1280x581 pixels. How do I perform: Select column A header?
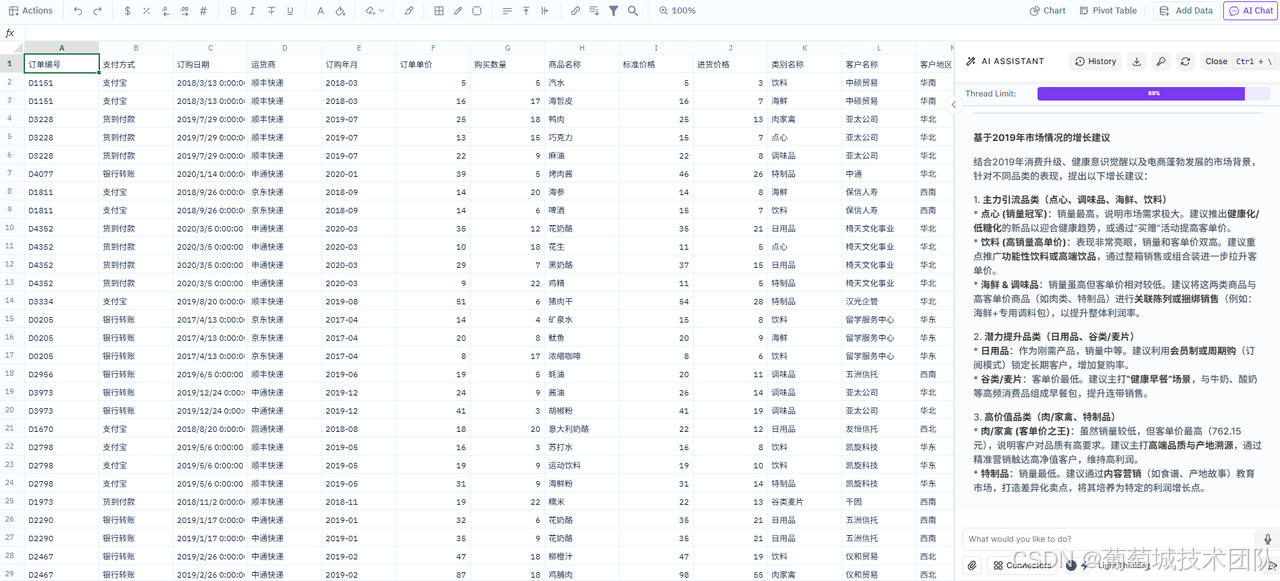62,48
